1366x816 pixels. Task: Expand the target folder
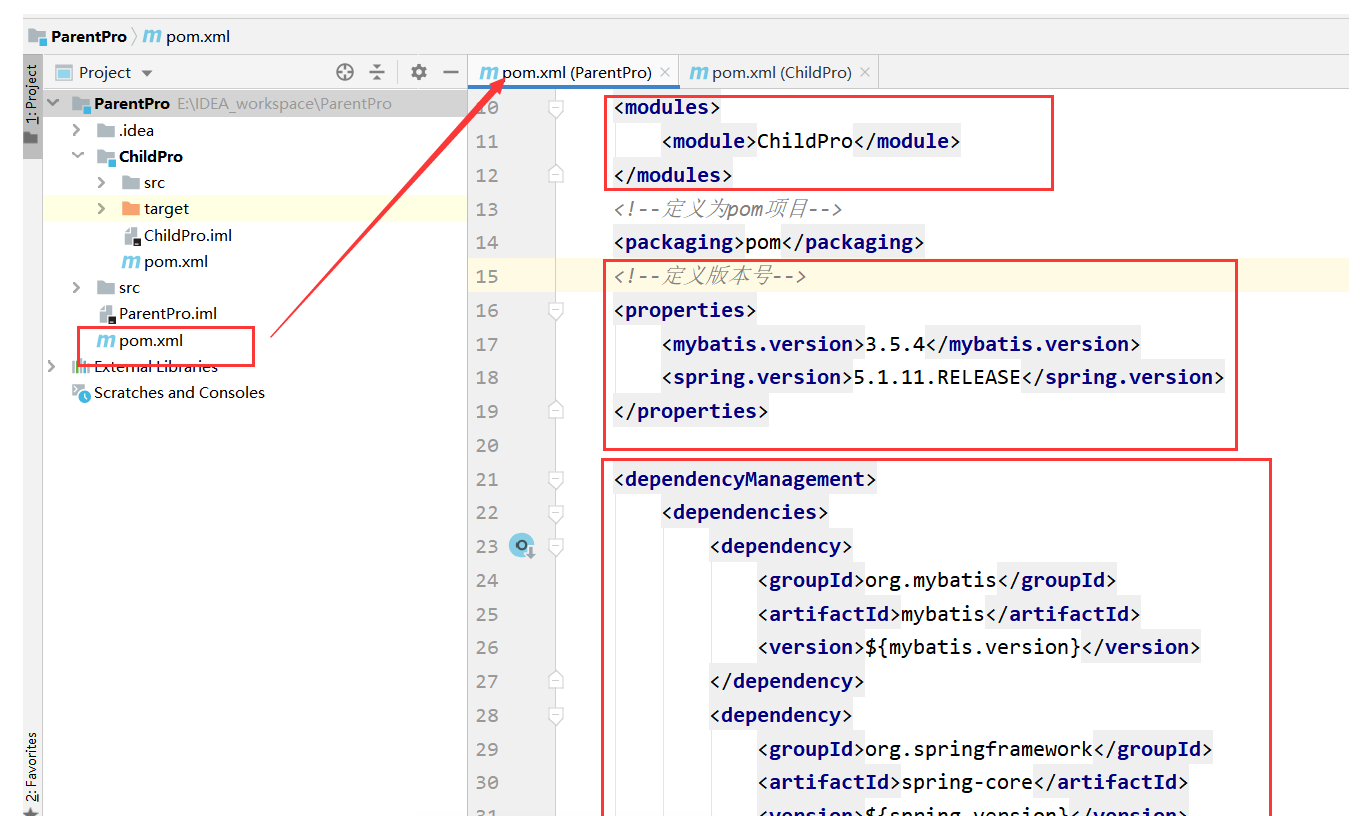coord(101,209)
